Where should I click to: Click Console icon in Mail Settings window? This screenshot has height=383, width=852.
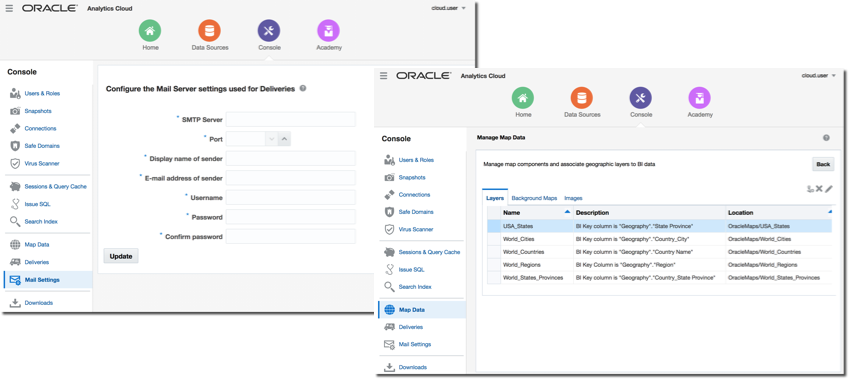pos(269,31)
